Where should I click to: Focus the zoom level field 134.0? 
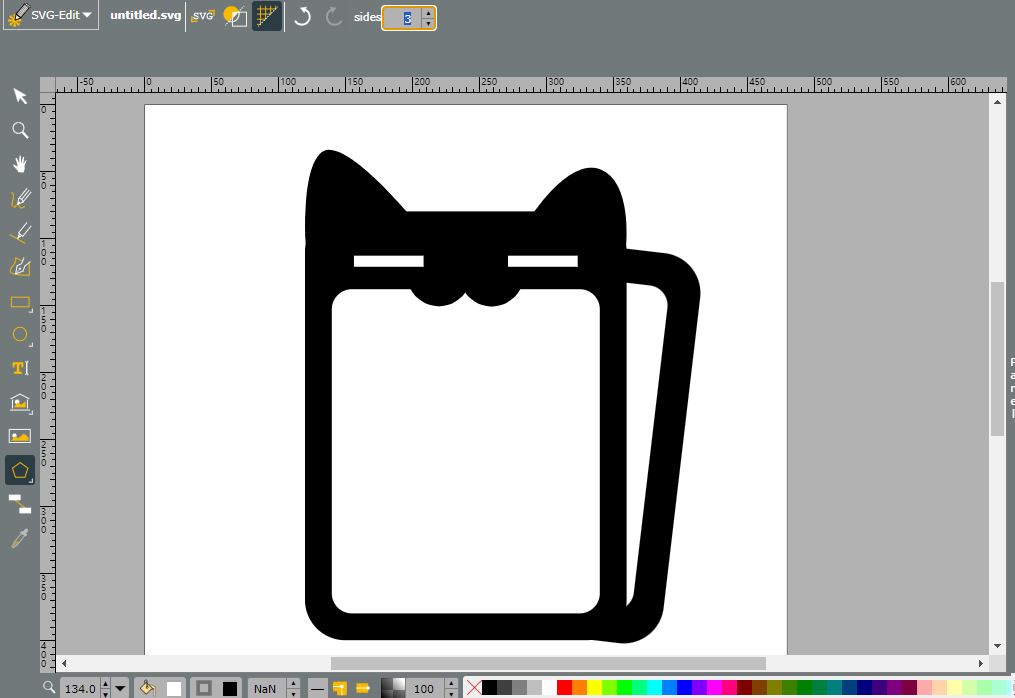click(80, 688)
